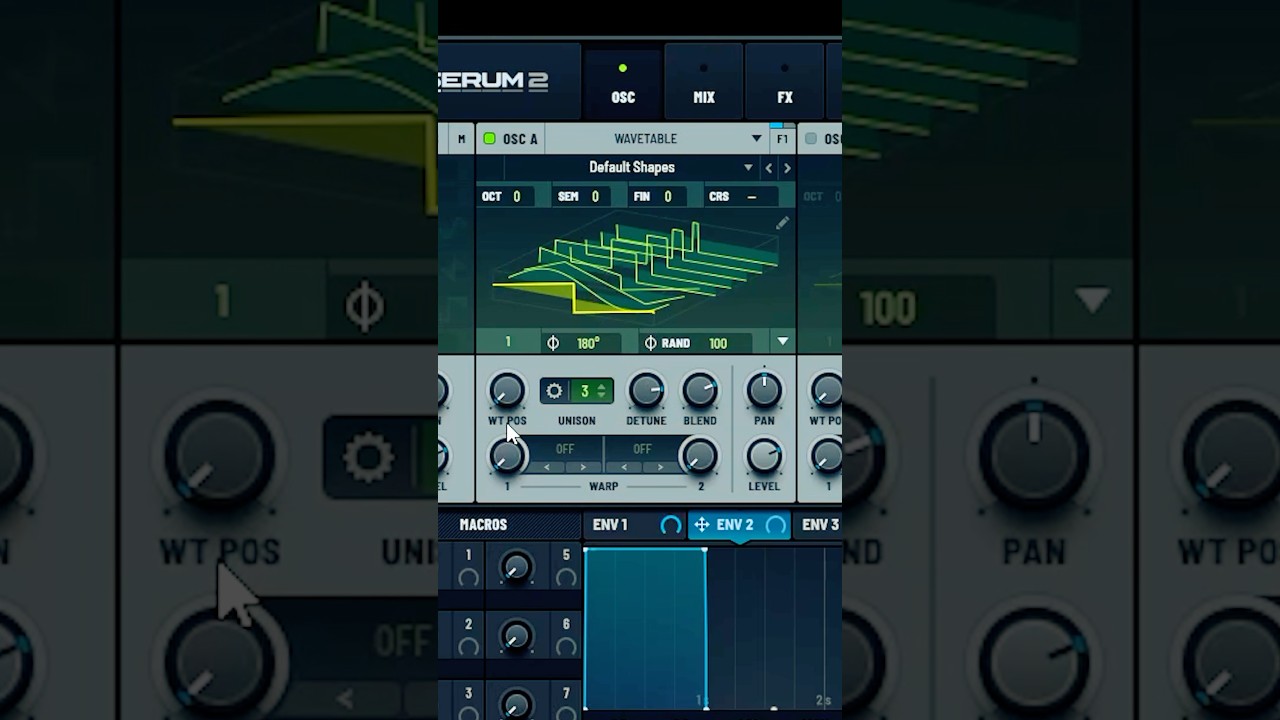Click the DETUNE knob
This screenshot has width=1280, height=720.
click(x=646, y=391)
